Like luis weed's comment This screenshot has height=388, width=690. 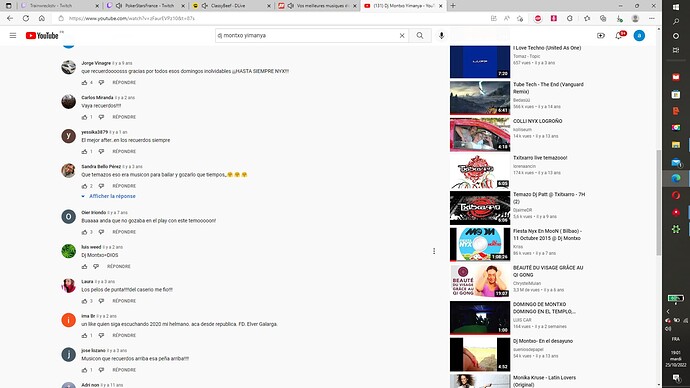84,267
